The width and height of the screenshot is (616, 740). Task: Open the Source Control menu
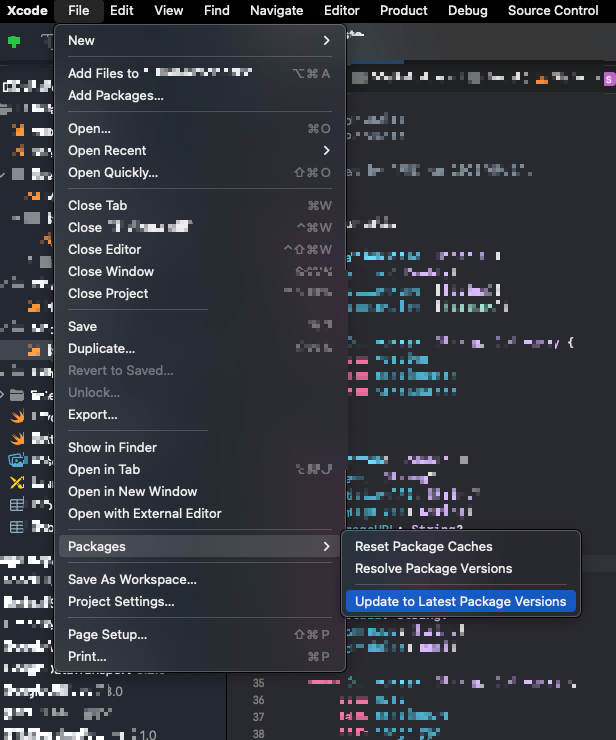(553, 10)
